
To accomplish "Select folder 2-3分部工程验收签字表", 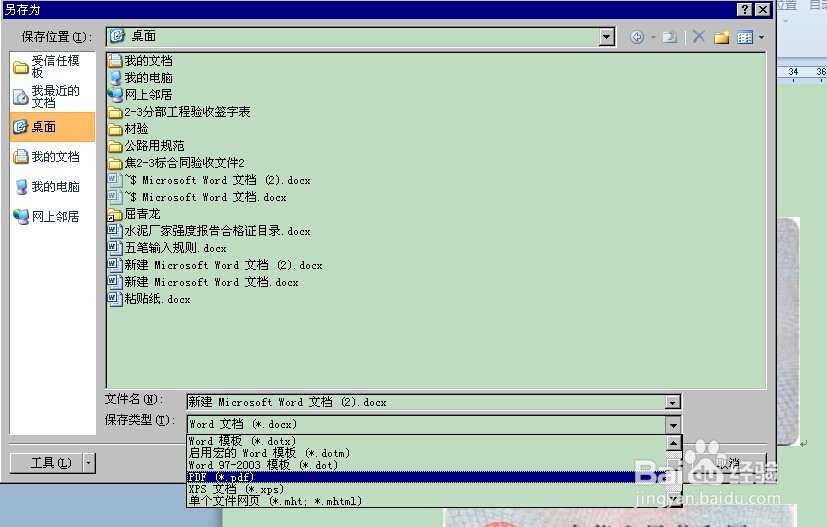I will click(x=179, y=112).
